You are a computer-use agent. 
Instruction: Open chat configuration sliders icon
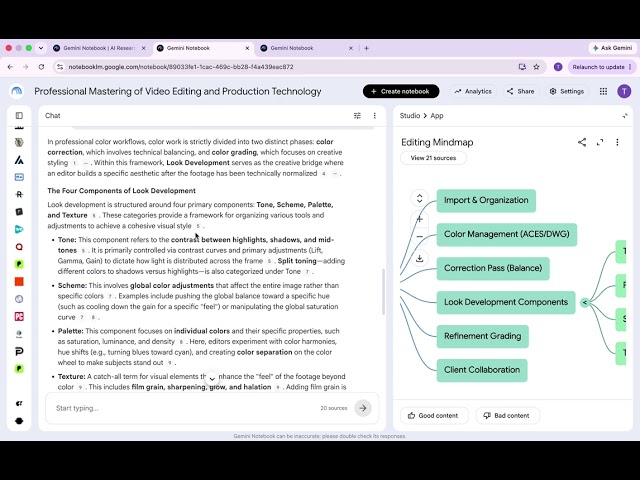click(x=357, y=116)
